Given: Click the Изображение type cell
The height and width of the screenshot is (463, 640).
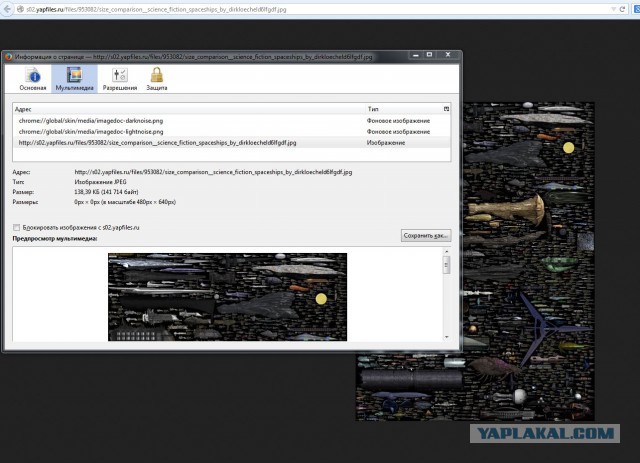Looking at the screenshot, I should click(x=386, y=143).
